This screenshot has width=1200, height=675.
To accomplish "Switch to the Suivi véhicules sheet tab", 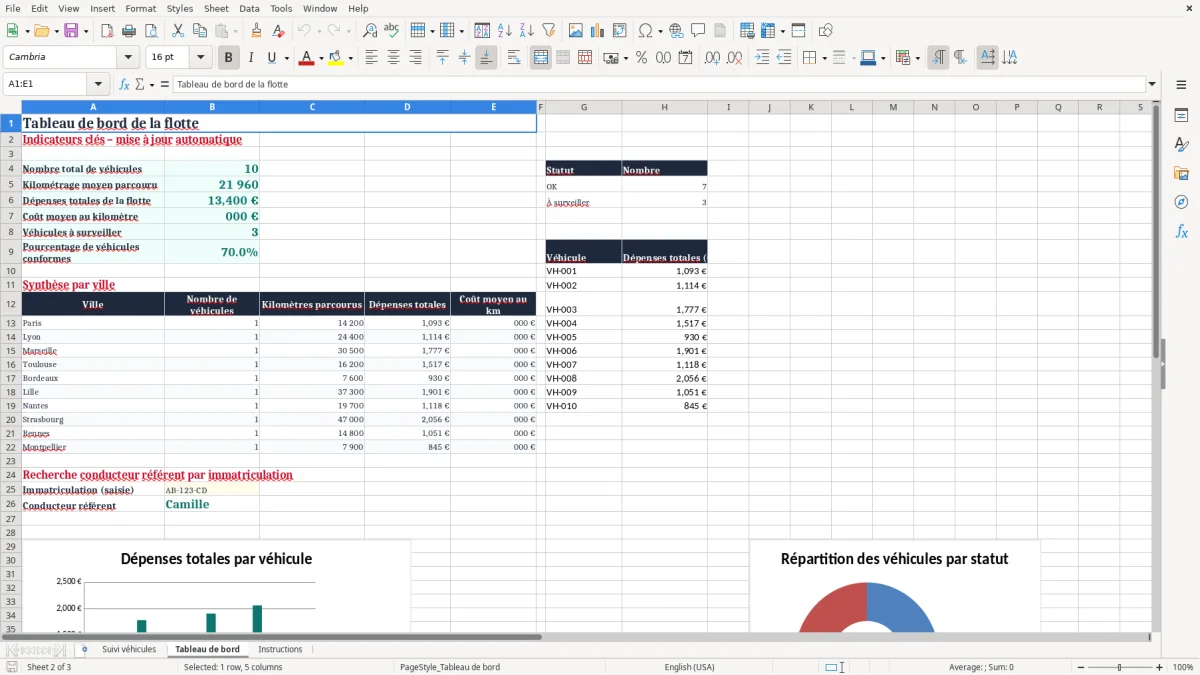I will 129,649.
